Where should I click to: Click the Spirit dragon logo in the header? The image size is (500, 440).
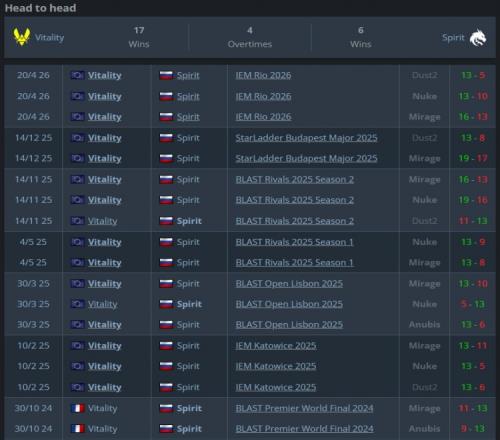(478, 38)
